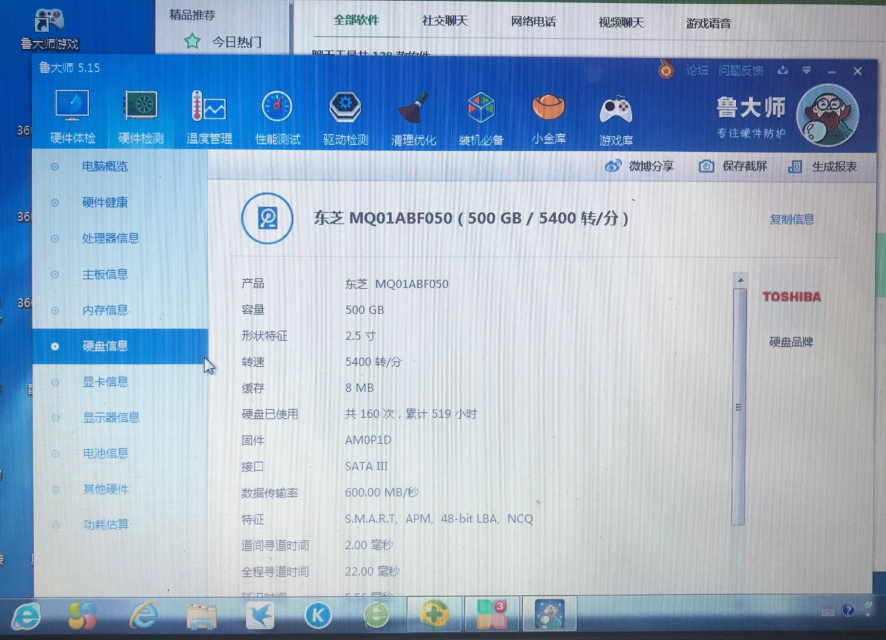Switch to 游戏语音 tab in the background window
Viewport: 886px width, 640px height.
pos(708,23)
